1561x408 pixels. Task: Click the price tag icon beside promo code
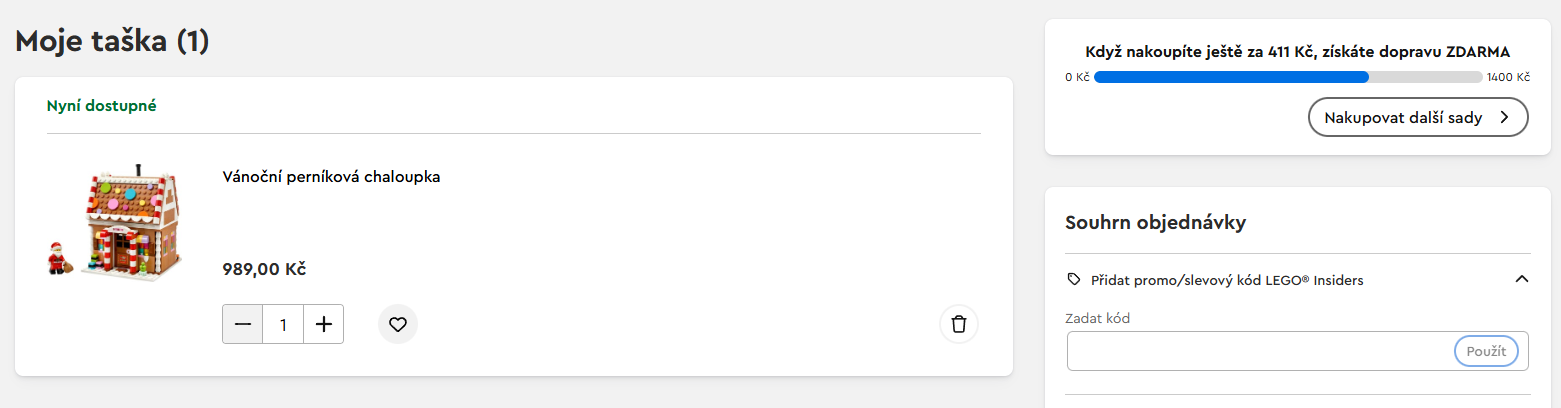point(1074,279)
